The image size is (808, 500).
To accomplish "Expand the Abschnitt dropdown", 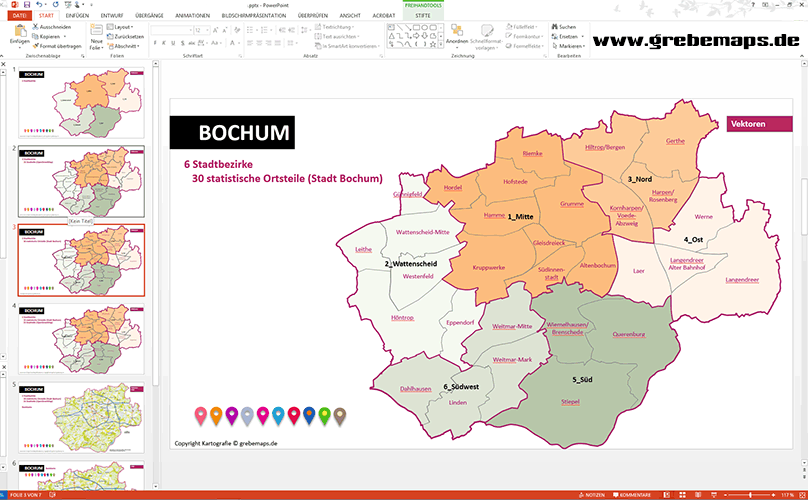I will 126,46.
